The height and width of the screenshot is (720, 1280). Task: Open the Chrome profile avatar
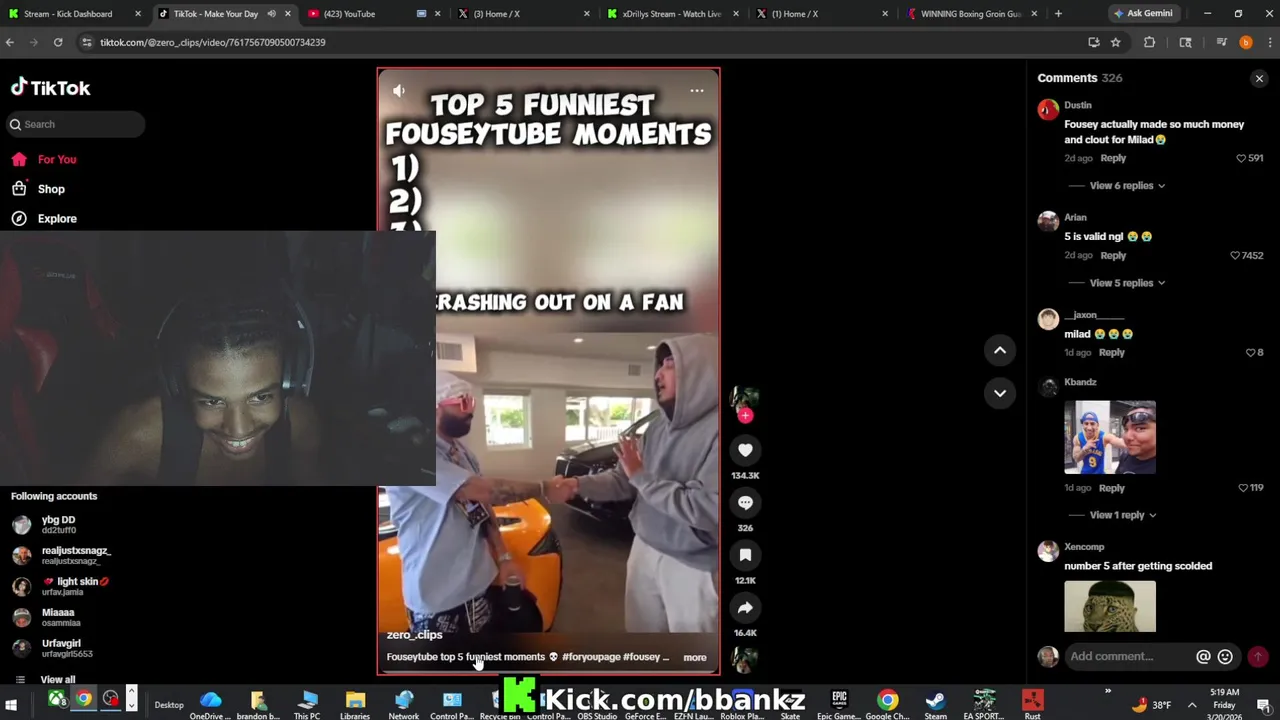[x=1245, y=42]
